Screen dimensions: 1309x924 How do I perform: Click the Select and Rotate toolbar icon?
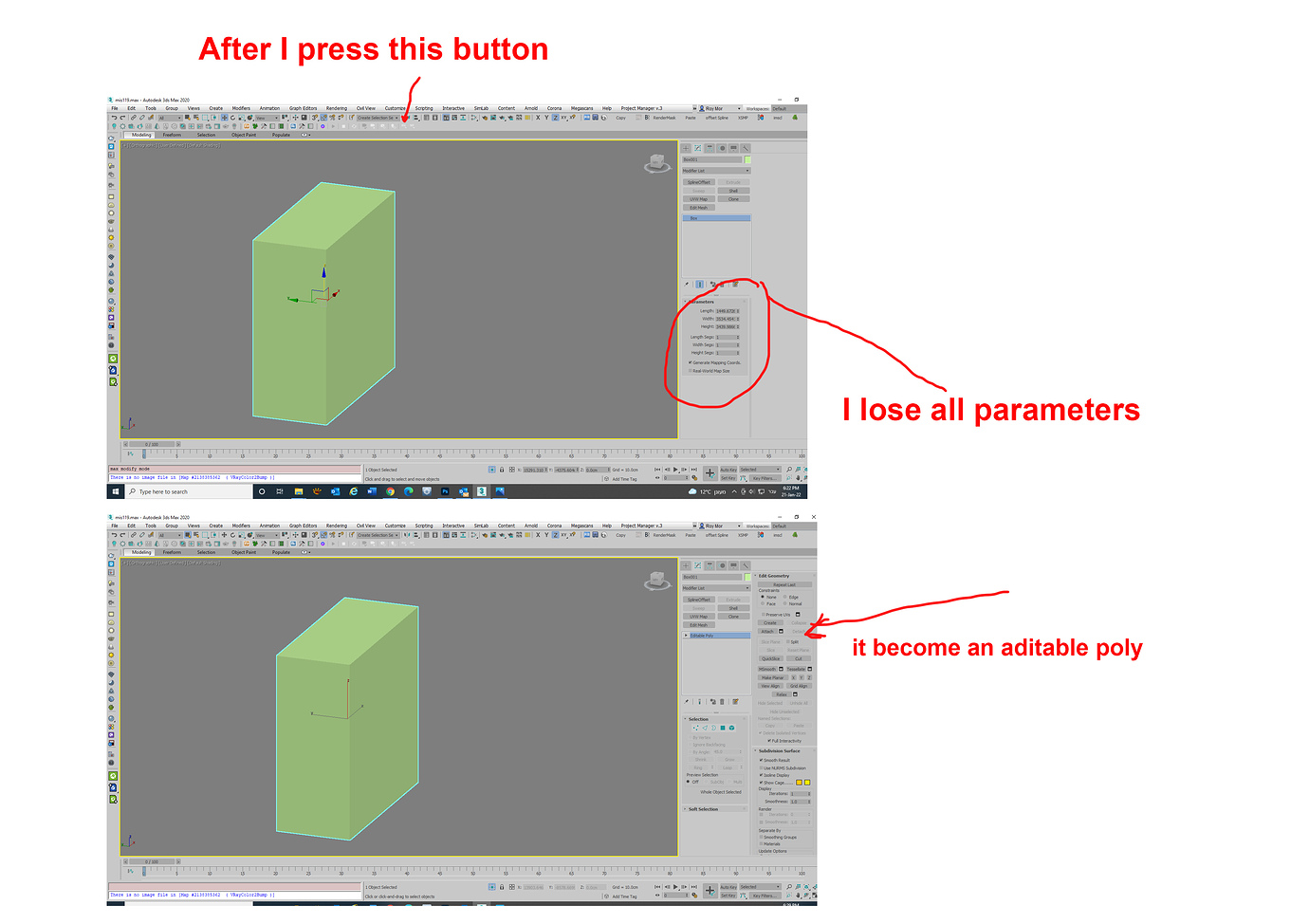[x=233, y=118]
